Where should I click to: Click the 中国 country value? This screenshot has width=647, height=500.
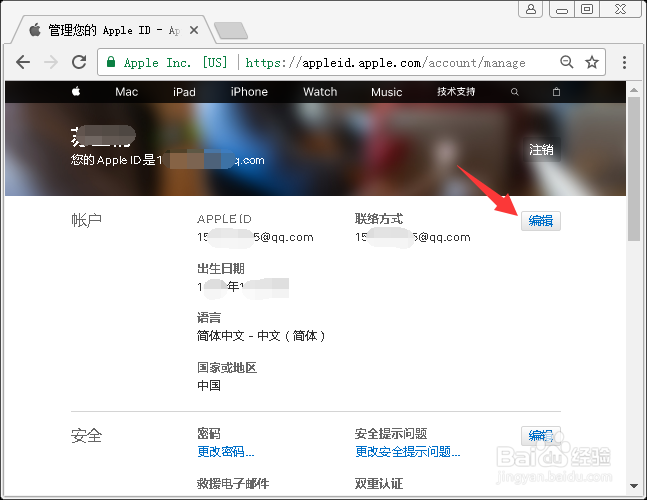point(209,385)
